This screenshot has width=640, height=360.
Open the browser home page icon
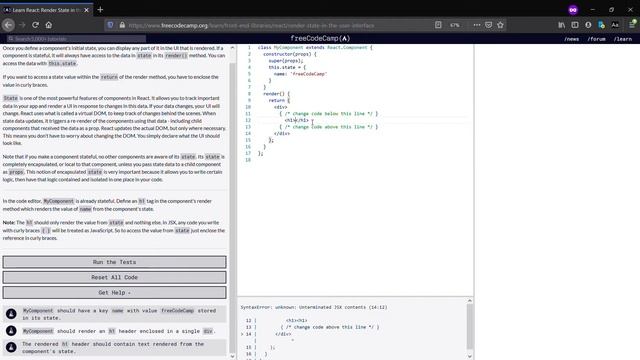tap(49, 25)
